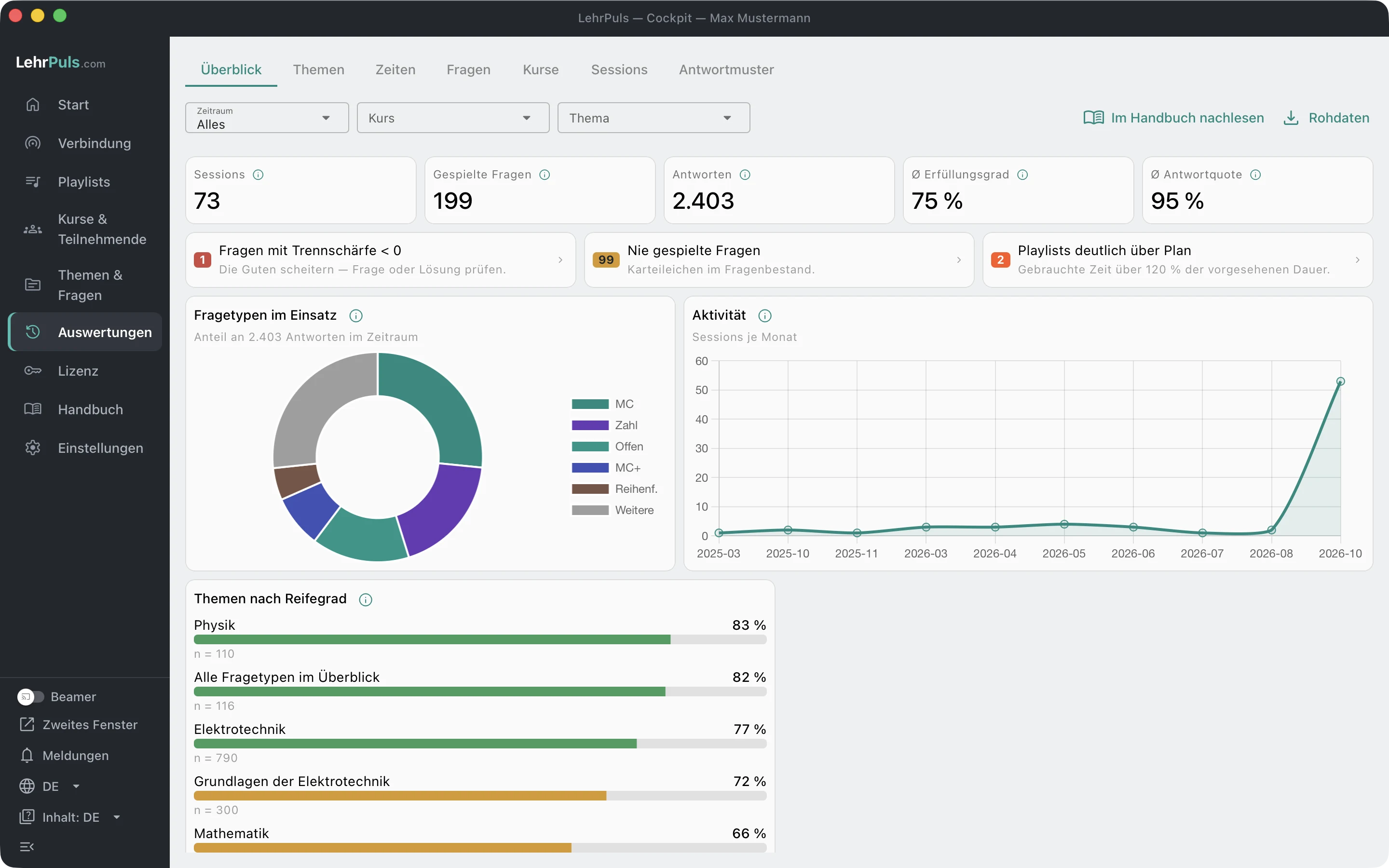Image resolution: width=1389 pixels, height=868 pixels.
Task: Open the Playlists sidebar icon
Action: coord(33,181)
